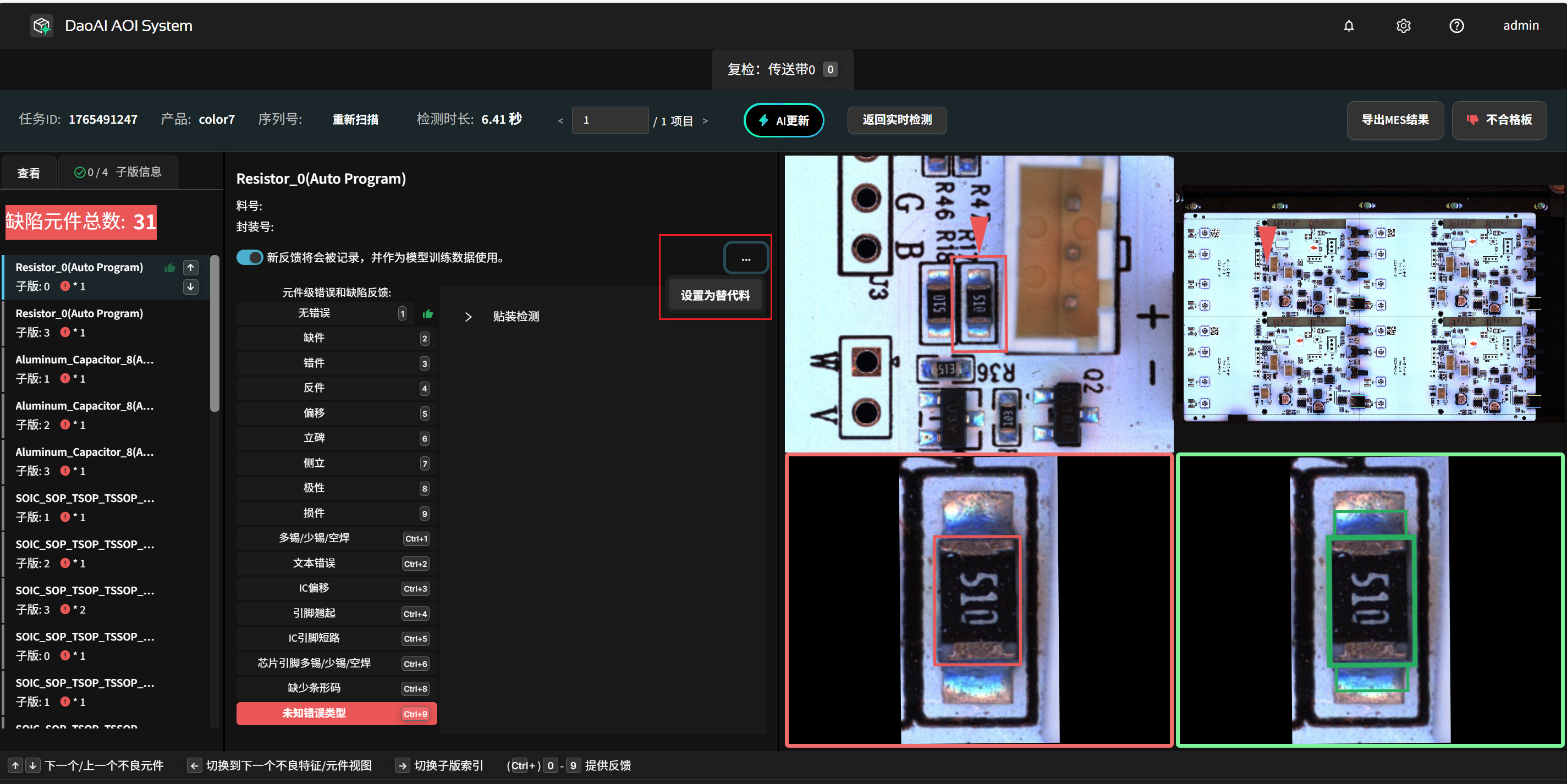This screenshot has width=1567, height=784.
Task: Click the help question mark icon
Action: click(1456, 25)
